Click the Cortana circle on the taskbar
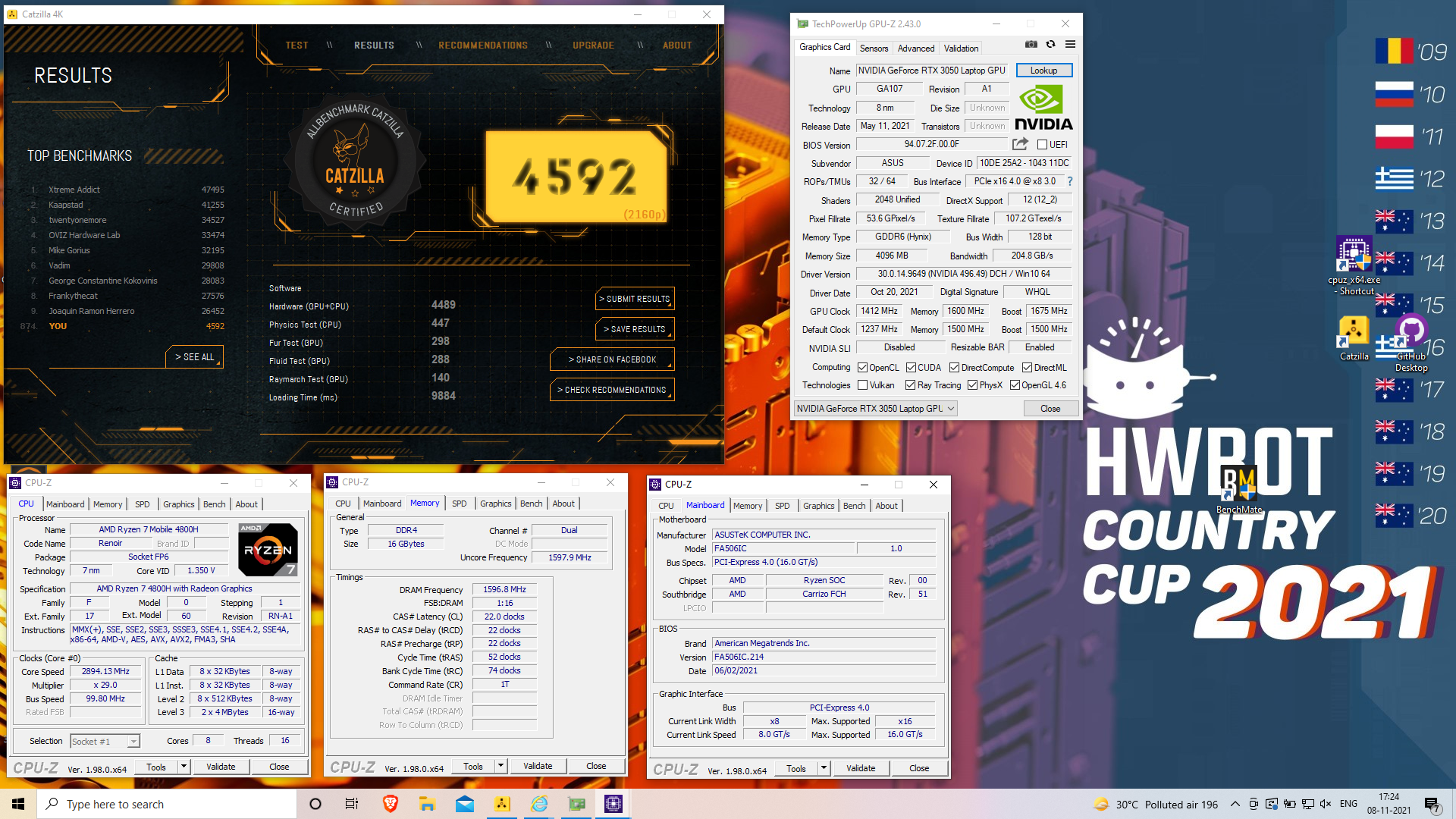Image resolution: width=1456 pixels, height=819 pixels. pos(315,804)
